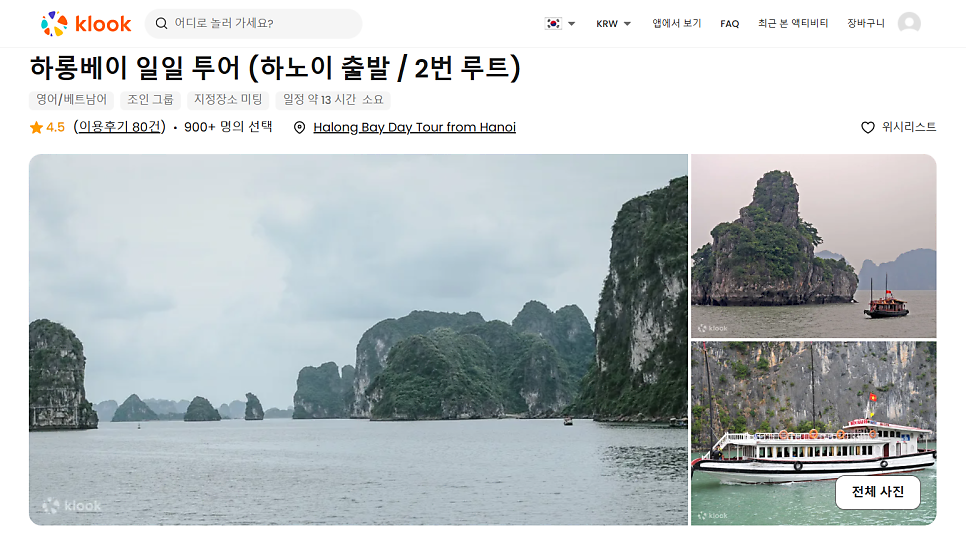
Task: Open the '앱에서 보기' menu item
Action: click(676, 23)
